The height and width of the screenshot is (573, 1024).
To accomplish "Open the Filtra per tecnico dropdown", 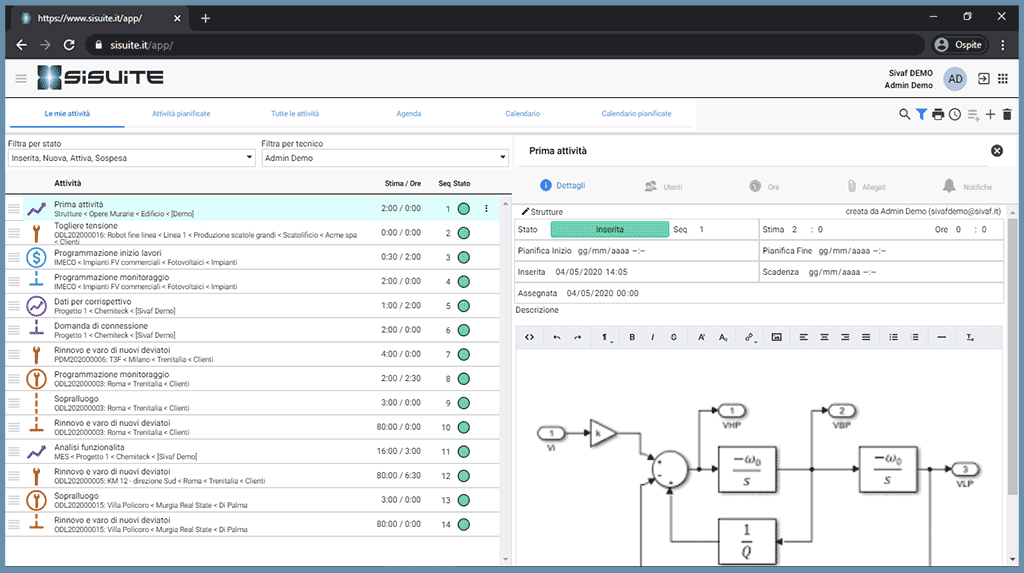I will click(385, 158).
